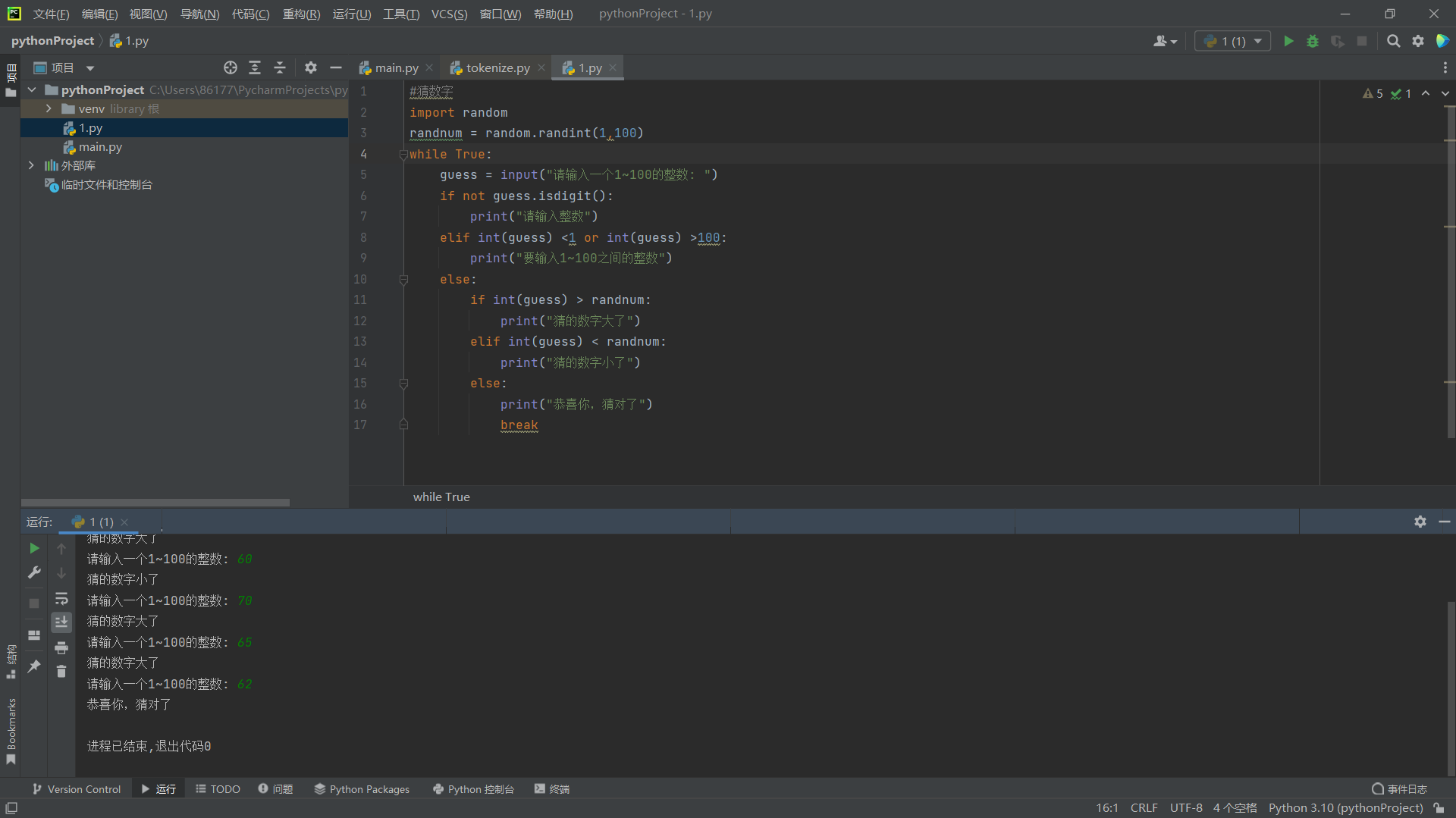
Task: Pin the run tab
Action: [34, 666]
